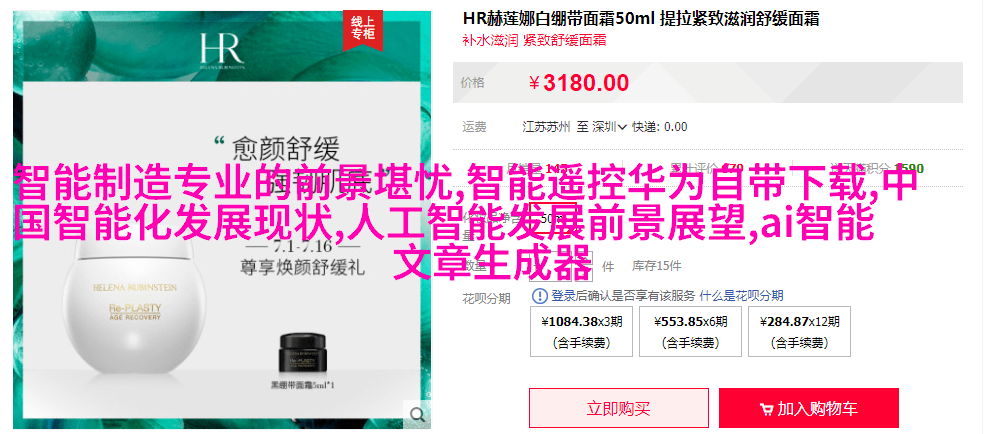Viewport: 984px width, 434px height.
Task: Click the shopping cart icon in 加入购物车
Action: 766,410
